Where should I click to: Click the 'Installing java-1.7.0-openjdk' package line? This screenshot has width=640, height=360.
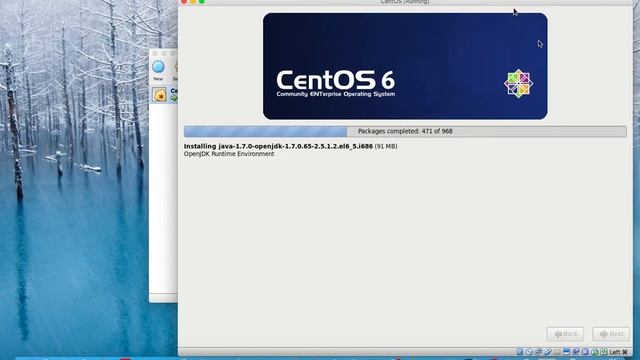pos(278,146)
